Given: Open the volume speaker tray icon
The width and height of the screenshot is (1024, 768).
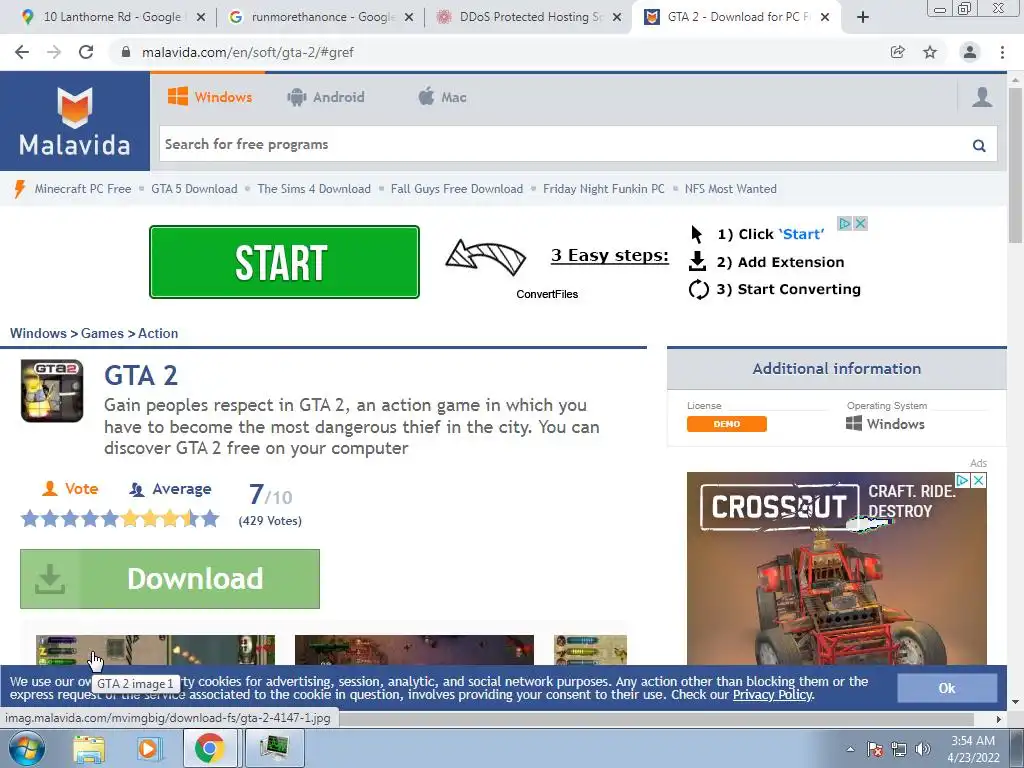Looking at the screenshot, I should (x=923, y=749).
